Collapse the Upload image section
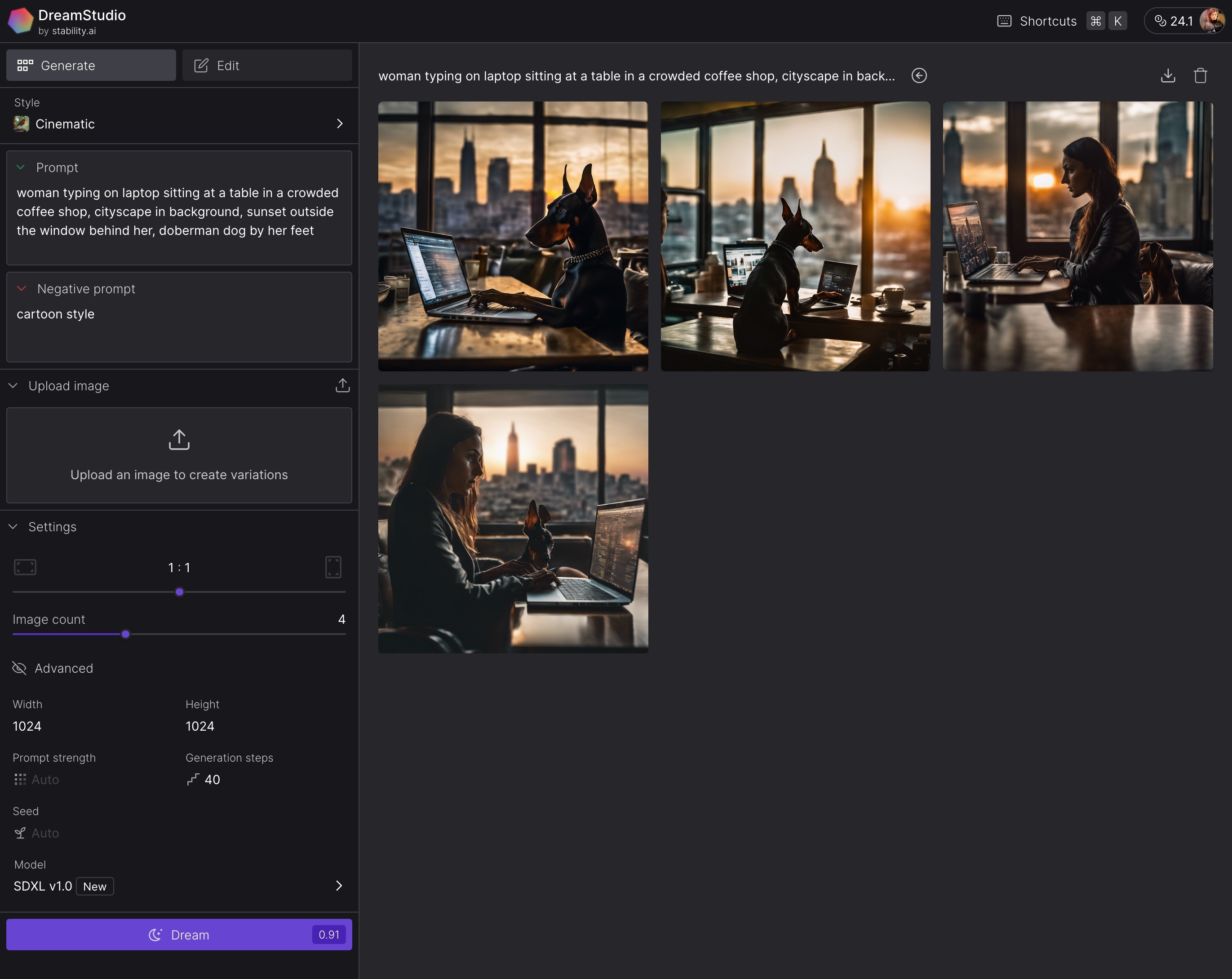 tap(13, 386)
